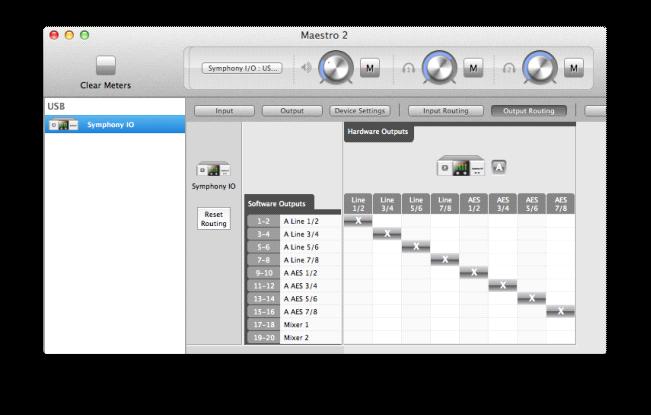Toggle routing X for A Line 1/2 to Line 1/2
The height and width of the screenshot is (415, 651).
(358, 221)
